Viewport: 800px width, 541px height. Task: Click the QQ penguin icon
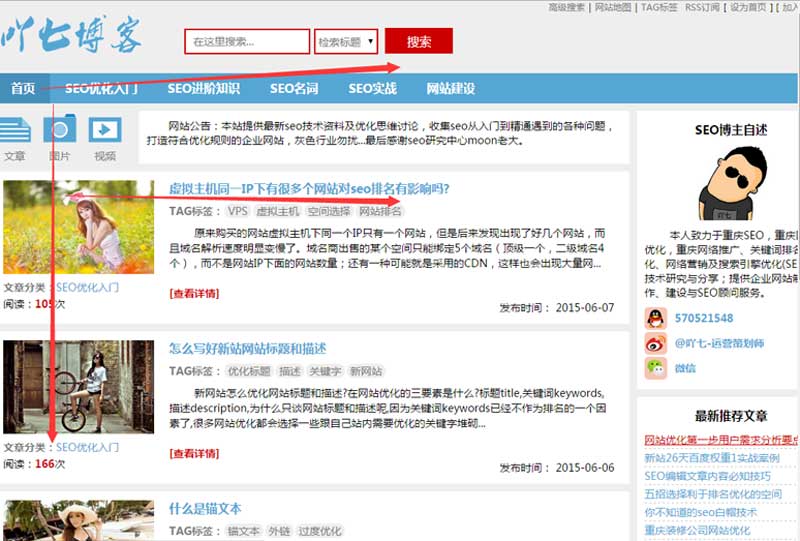tap(656, 318)
